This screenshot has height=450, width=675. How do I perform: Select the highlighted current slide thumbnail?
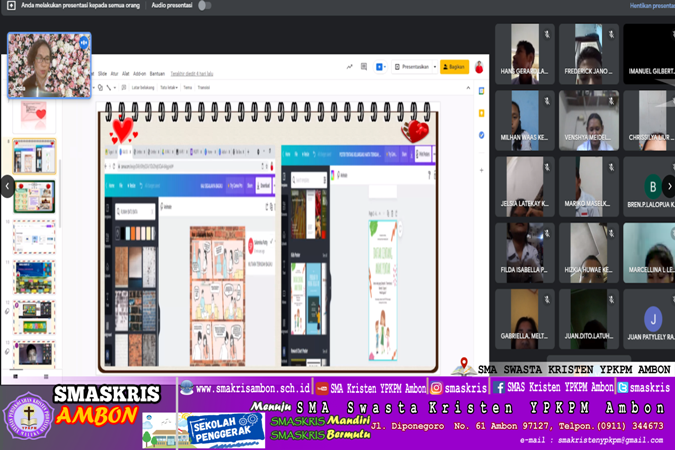[34, 156]
